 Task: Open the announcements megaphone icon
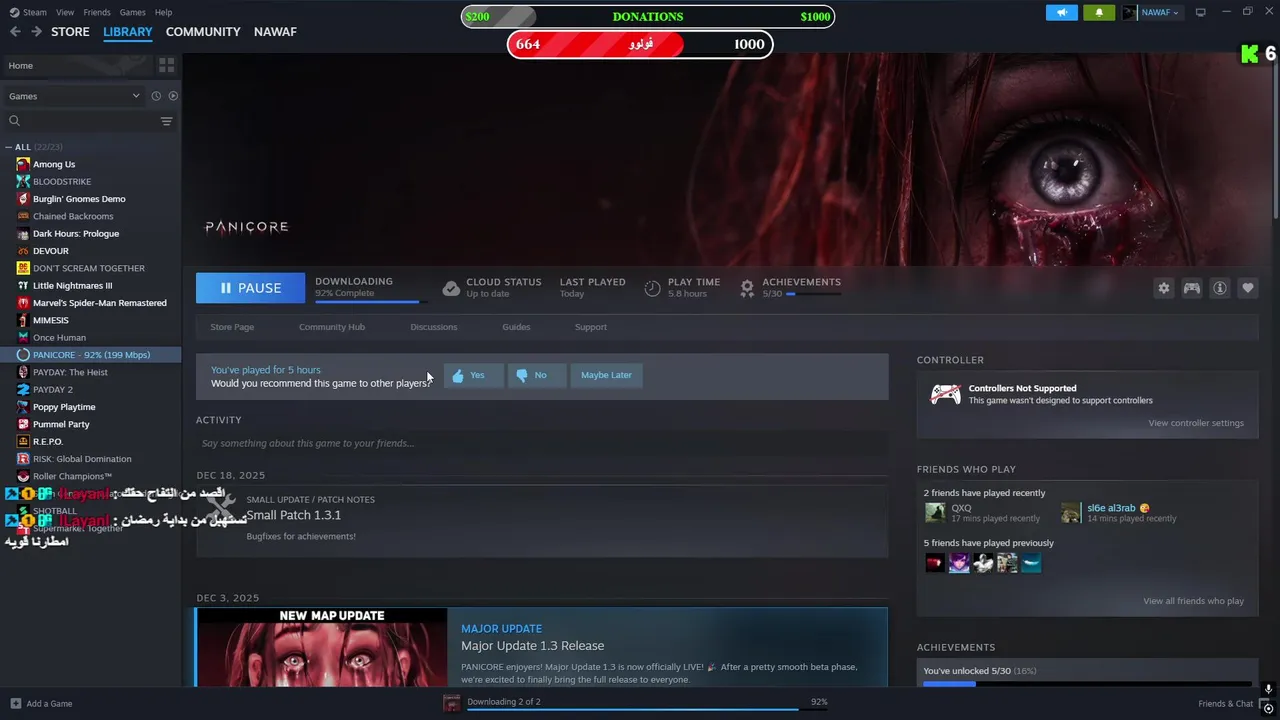point(1062,12)
